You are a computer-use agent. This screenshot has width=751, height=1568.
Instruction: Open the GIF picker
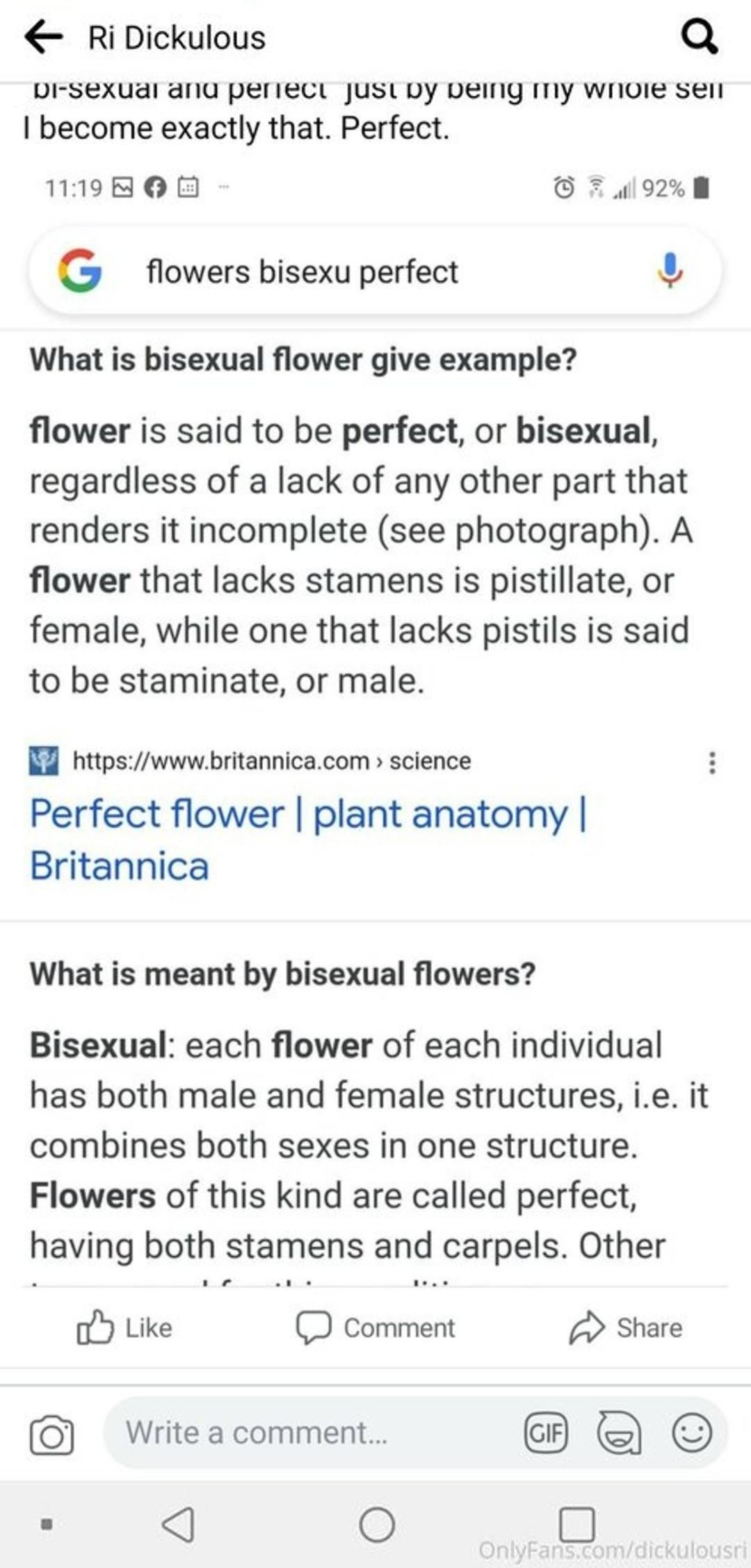547,1433
